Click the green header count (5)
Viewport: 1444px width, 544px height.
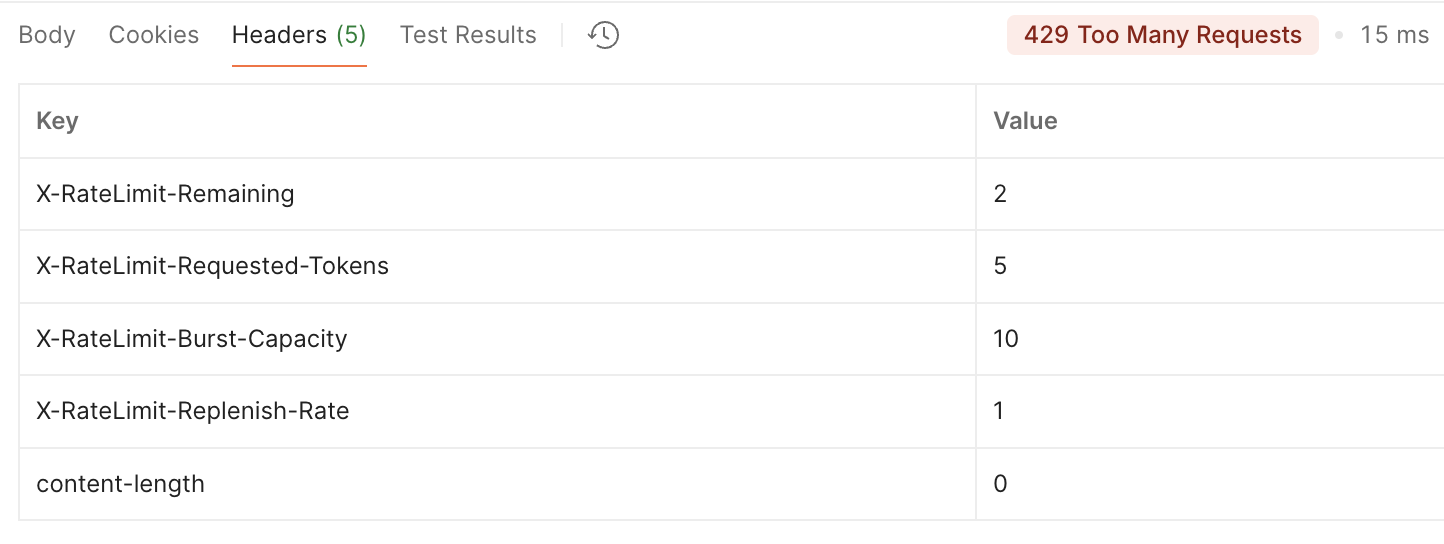pos(351,35)
